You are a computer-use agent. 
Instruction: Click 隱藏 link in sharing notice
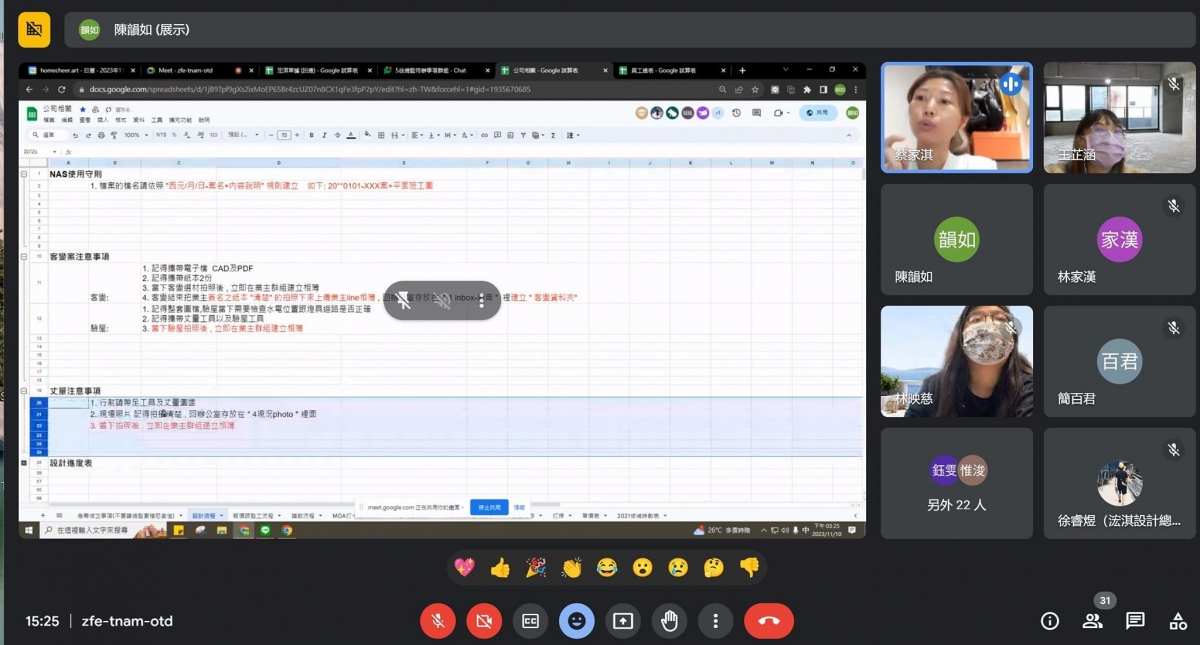[519, 508]
